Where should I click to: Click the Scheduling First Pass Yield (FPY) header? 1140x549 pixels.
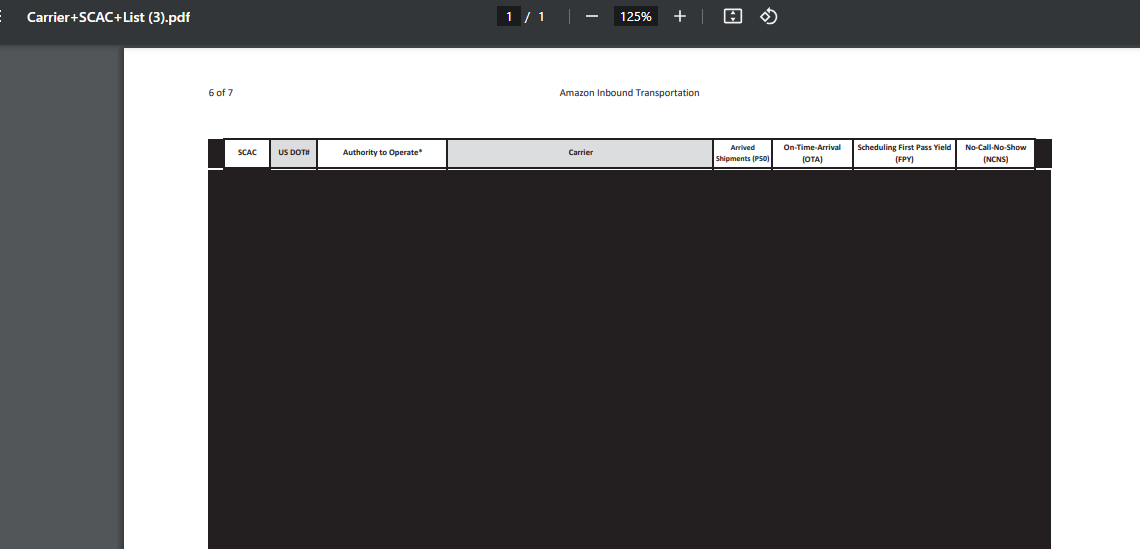tap(904, 153)
